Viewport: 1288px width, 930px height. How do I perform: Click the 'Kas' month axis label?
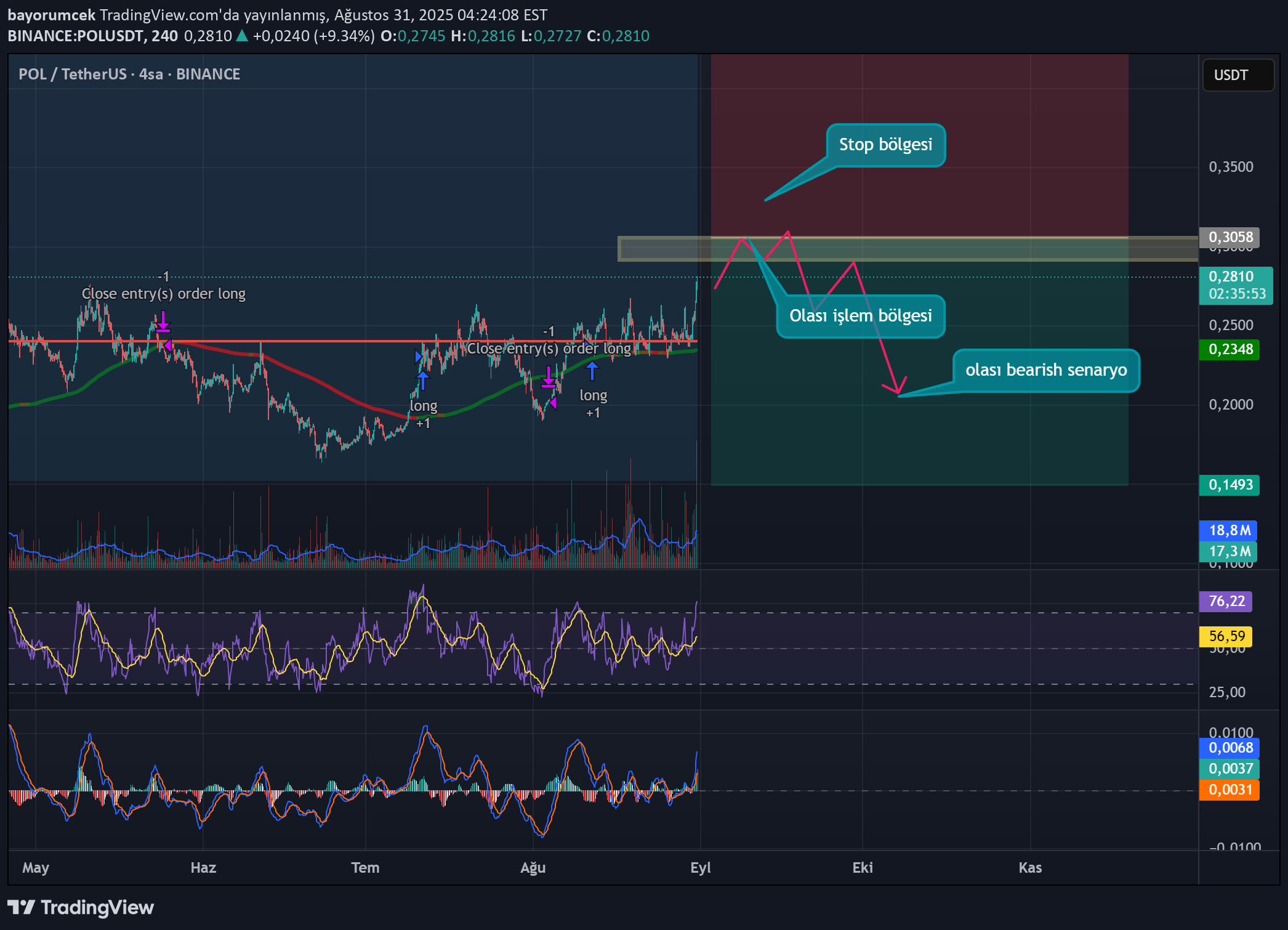coord(1030,868)
